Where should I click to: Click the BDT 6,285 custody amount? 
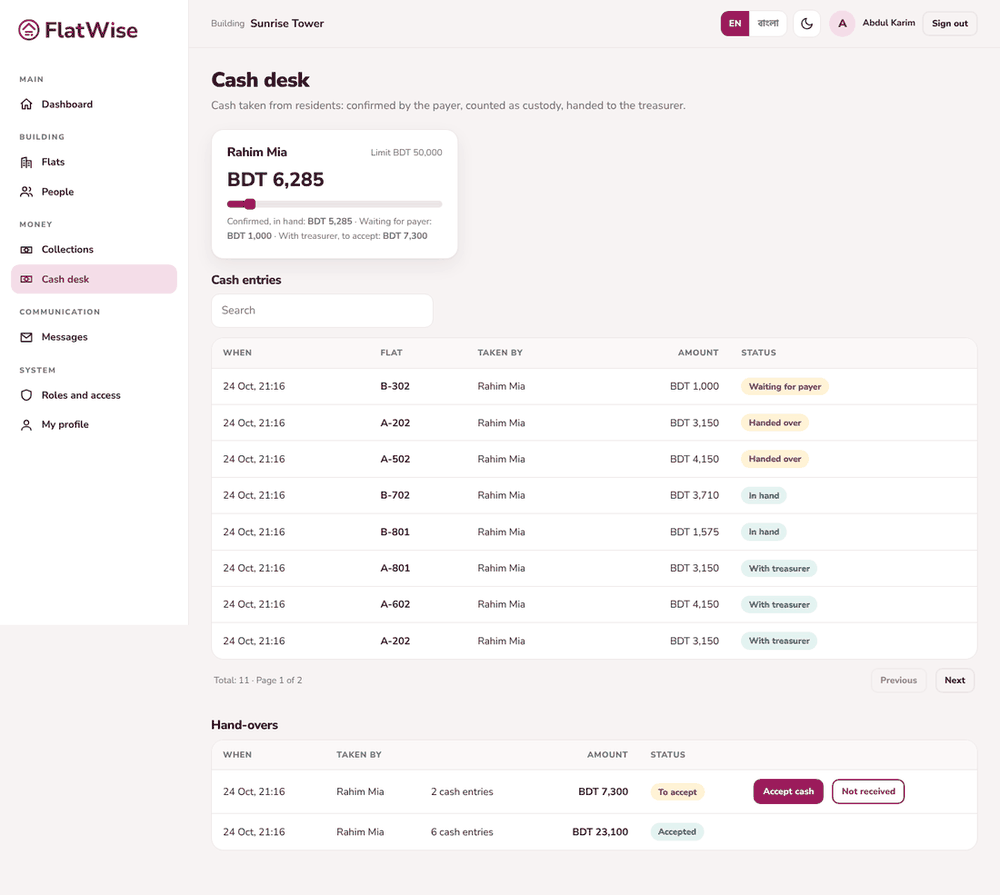click(276, 179)
